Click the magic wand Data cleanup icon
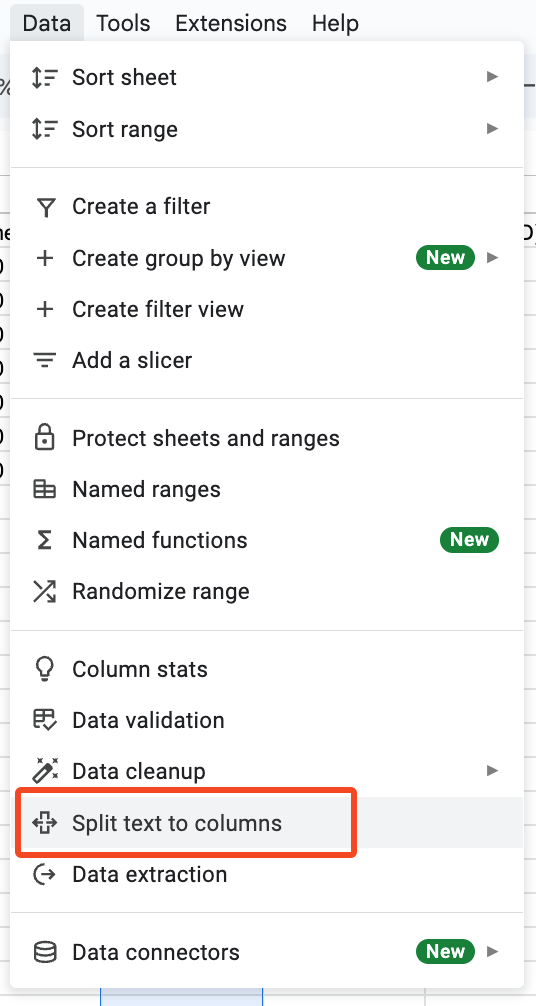The height and width of the screenshot is (1006, 536). pyautogui.click(x=45, y=771)
